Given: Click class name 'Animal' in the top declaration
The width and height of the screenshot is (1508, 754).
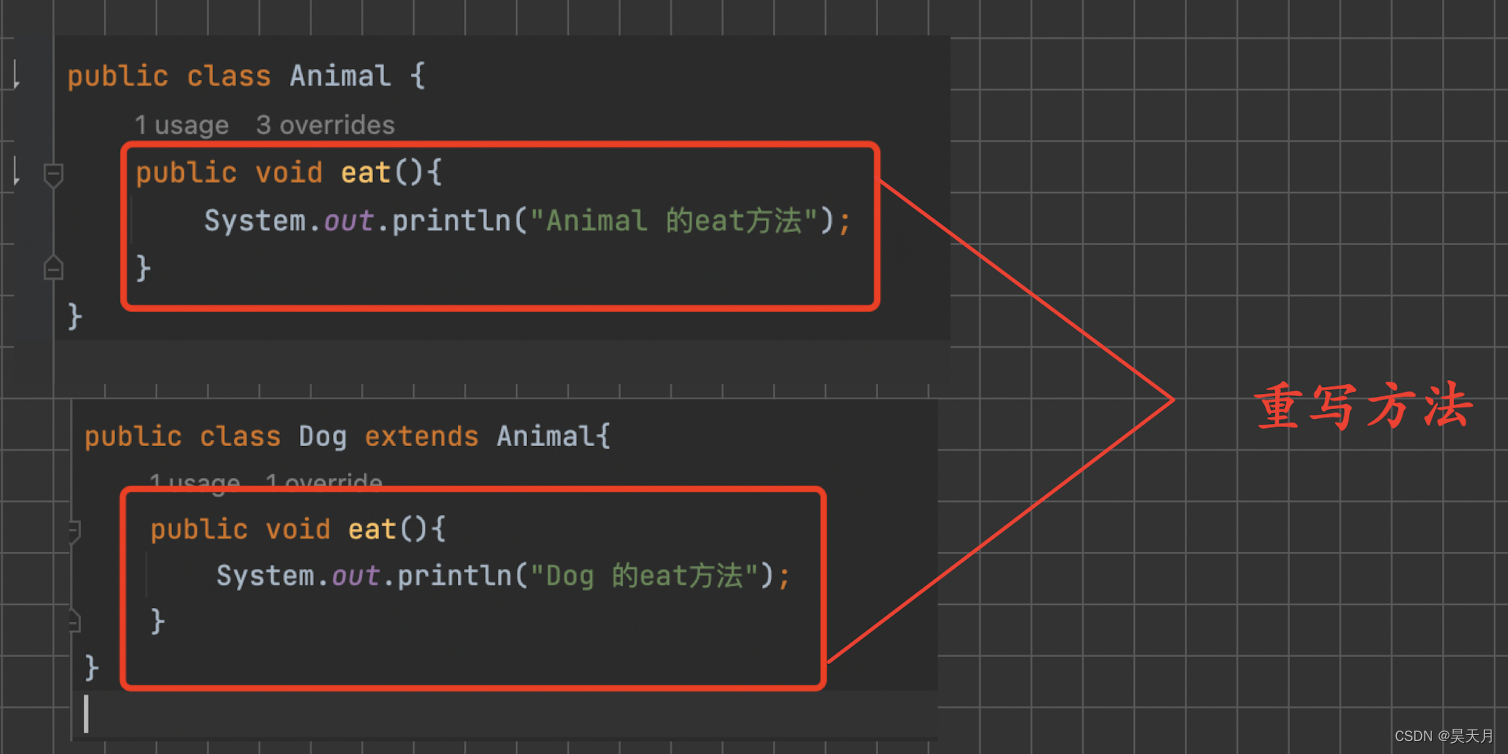Looking at the screenshot, I should [x=340, y=76].
